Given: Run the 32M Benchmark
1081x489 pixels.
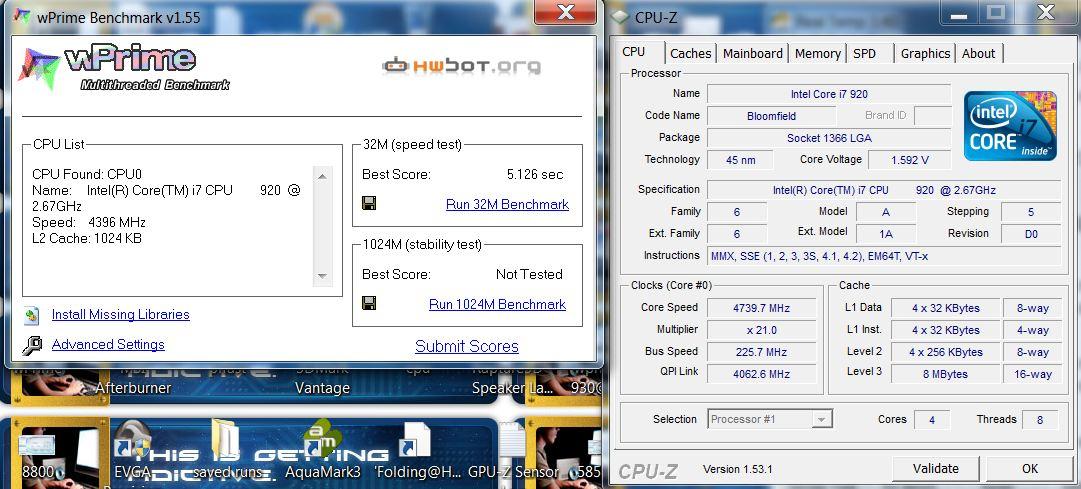Looking at the screenshot, I should (507, 204).
